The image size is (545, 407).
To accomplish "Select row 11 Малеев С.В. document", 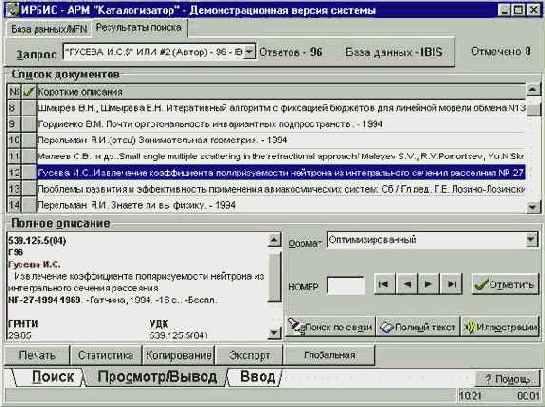I will pyautogui.click(x=281, y=156).
